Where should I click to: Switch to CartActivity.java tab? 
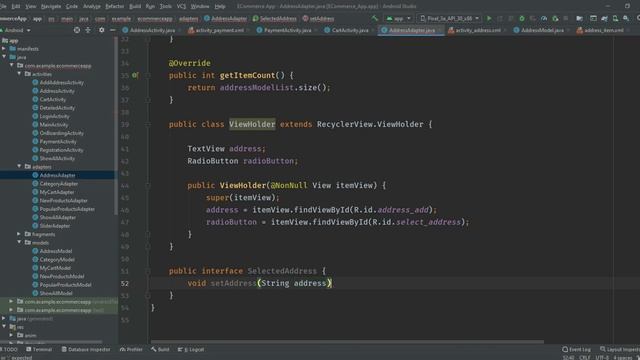(348, 30)
